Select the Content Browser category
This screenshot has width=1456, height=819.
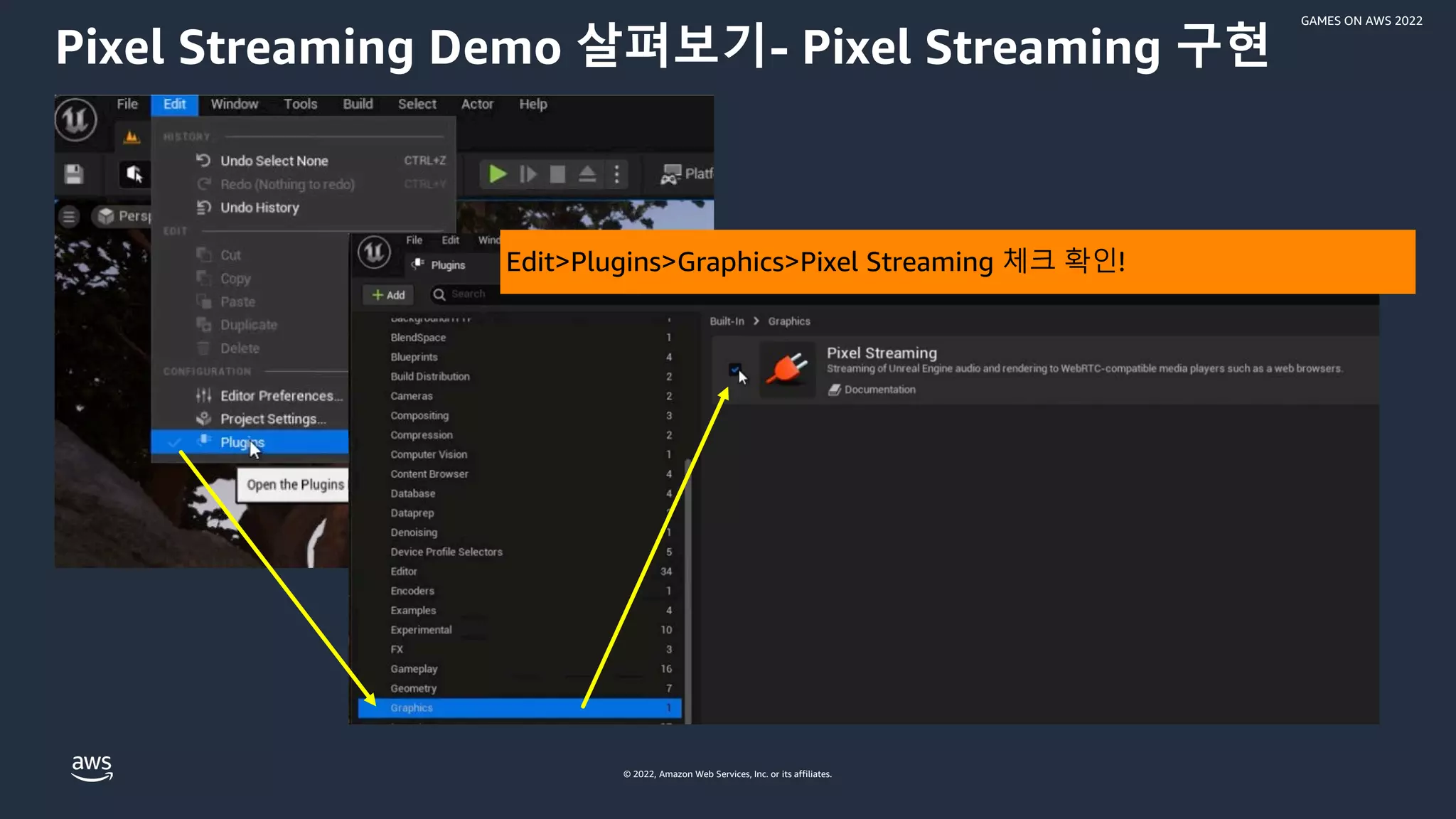pyautogui.click(x=519, y=474)
